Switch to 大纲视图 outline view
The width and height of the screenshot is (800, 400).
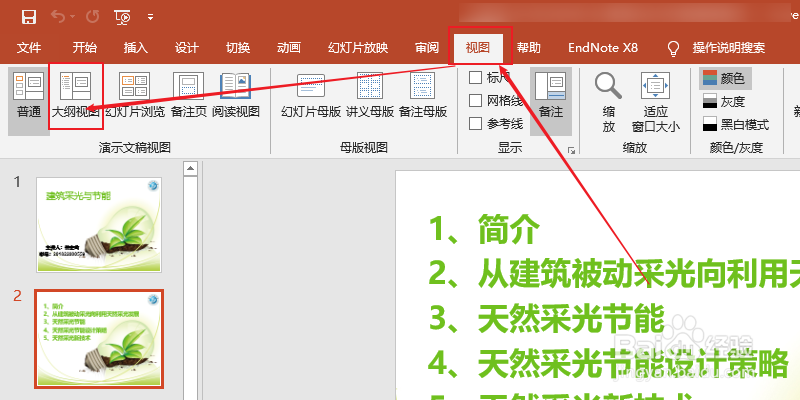point(76,97)
